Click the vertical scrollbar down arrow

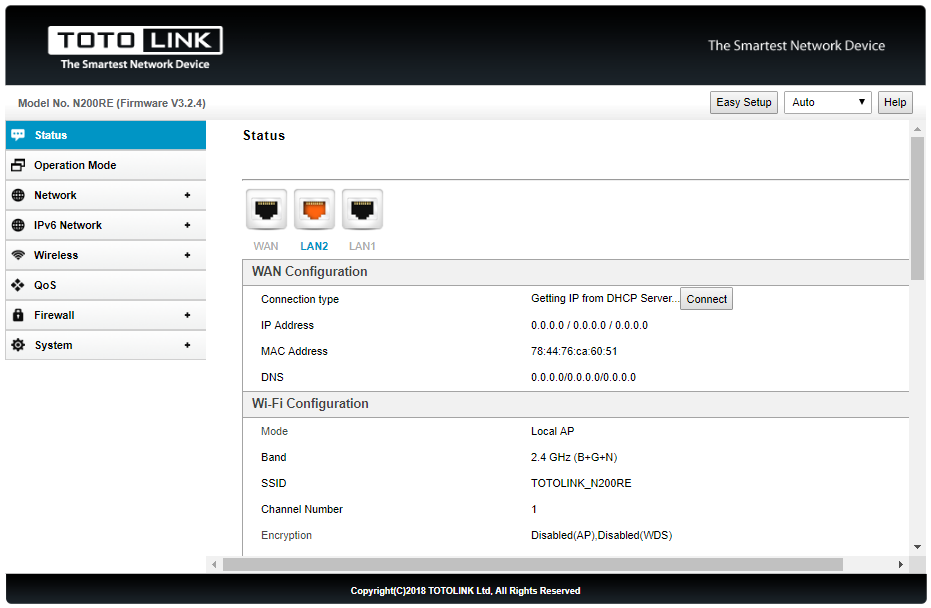(x=917, y=547)
